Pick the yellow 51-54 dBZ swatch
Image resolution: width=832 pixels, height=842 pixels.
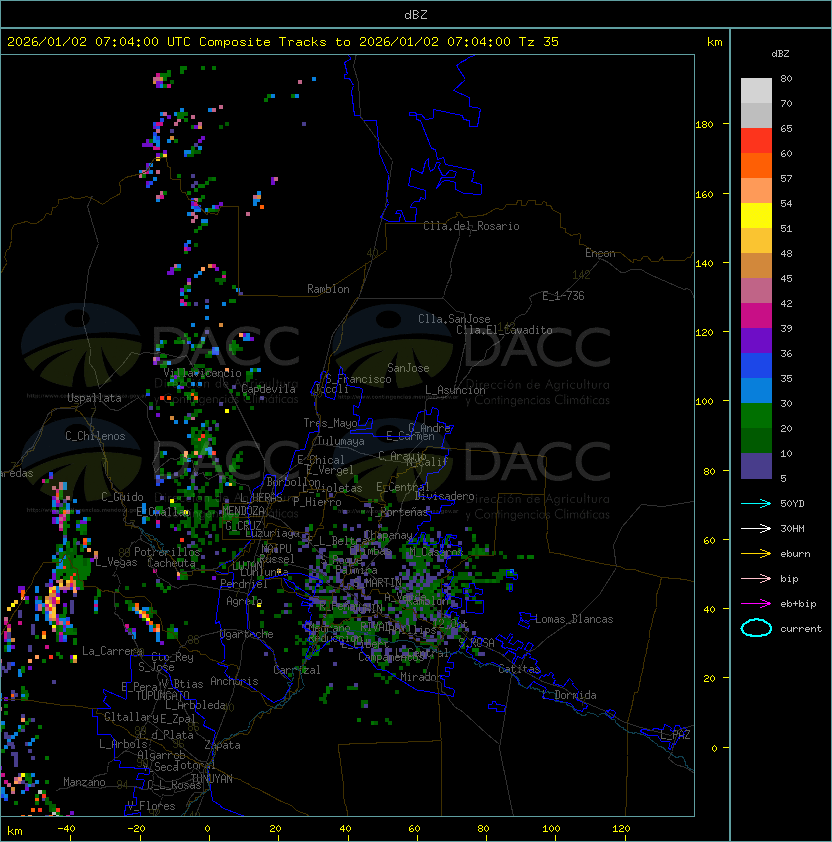[756, 215]
